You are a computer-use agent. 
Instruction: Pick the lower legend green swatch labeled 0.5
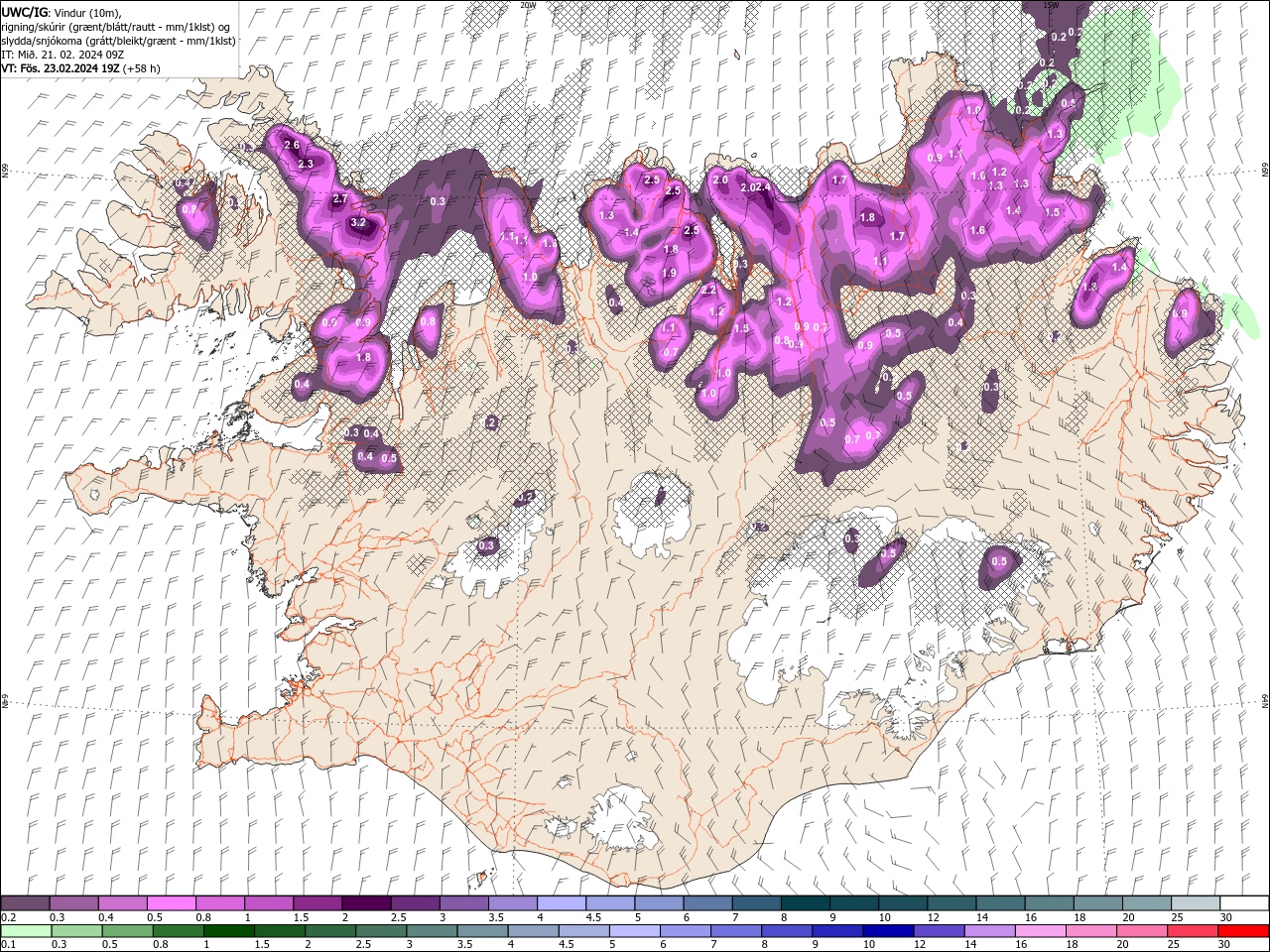pos(128,931)
